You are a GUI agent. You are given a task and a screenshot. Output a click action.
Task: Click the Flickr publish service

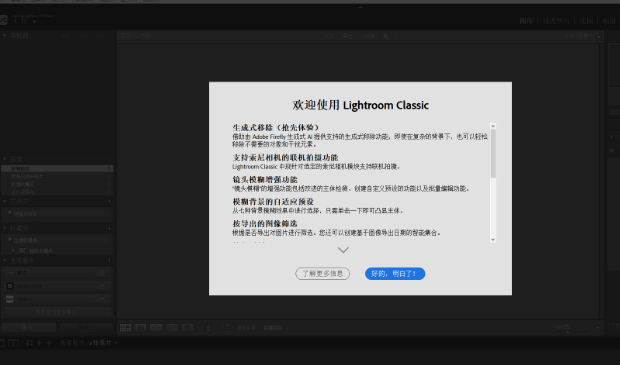57,299
